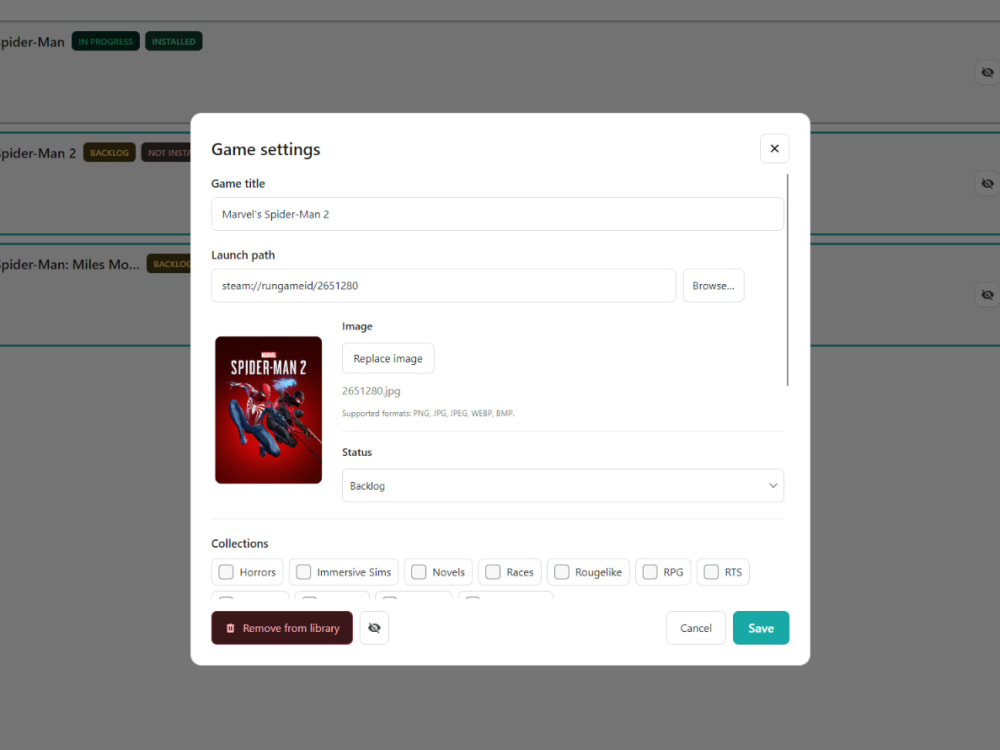Edit the Game title field
The width and height of the screenshot is (1000, 750).
pyautogui.click(x=497, y=214)
